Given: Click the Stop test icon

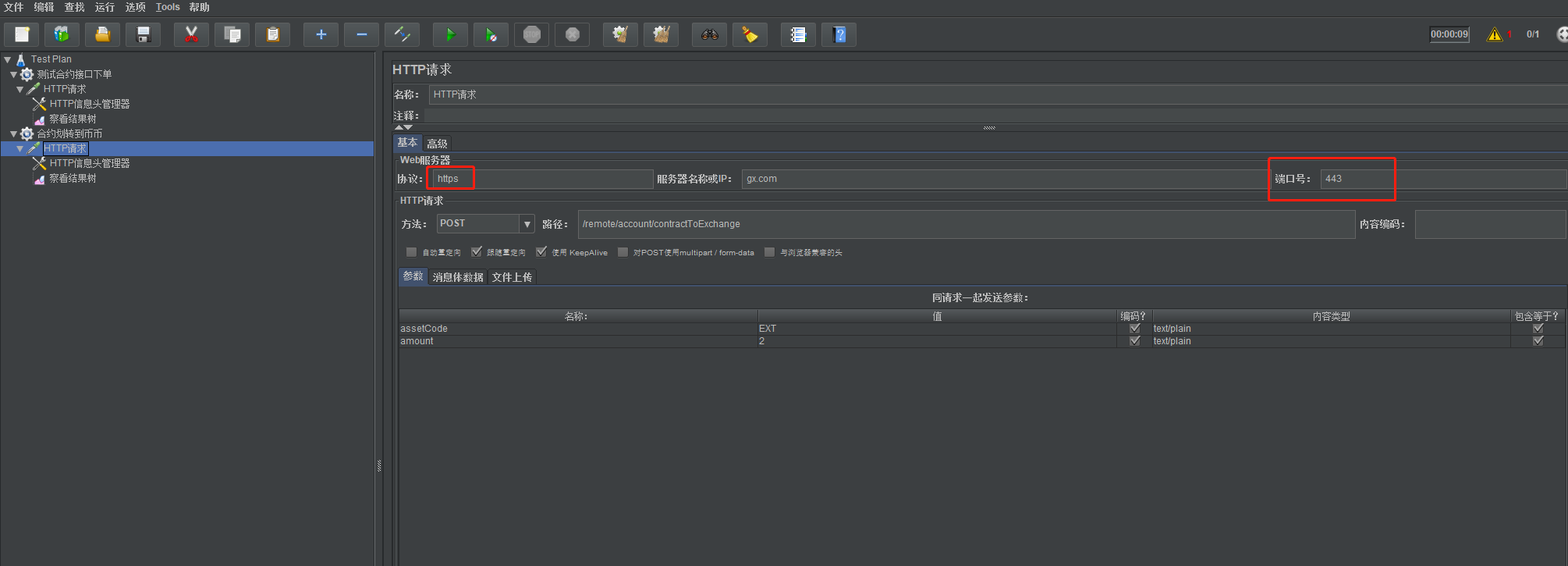Looking at the screenshot, I should (x=531, y=34).
